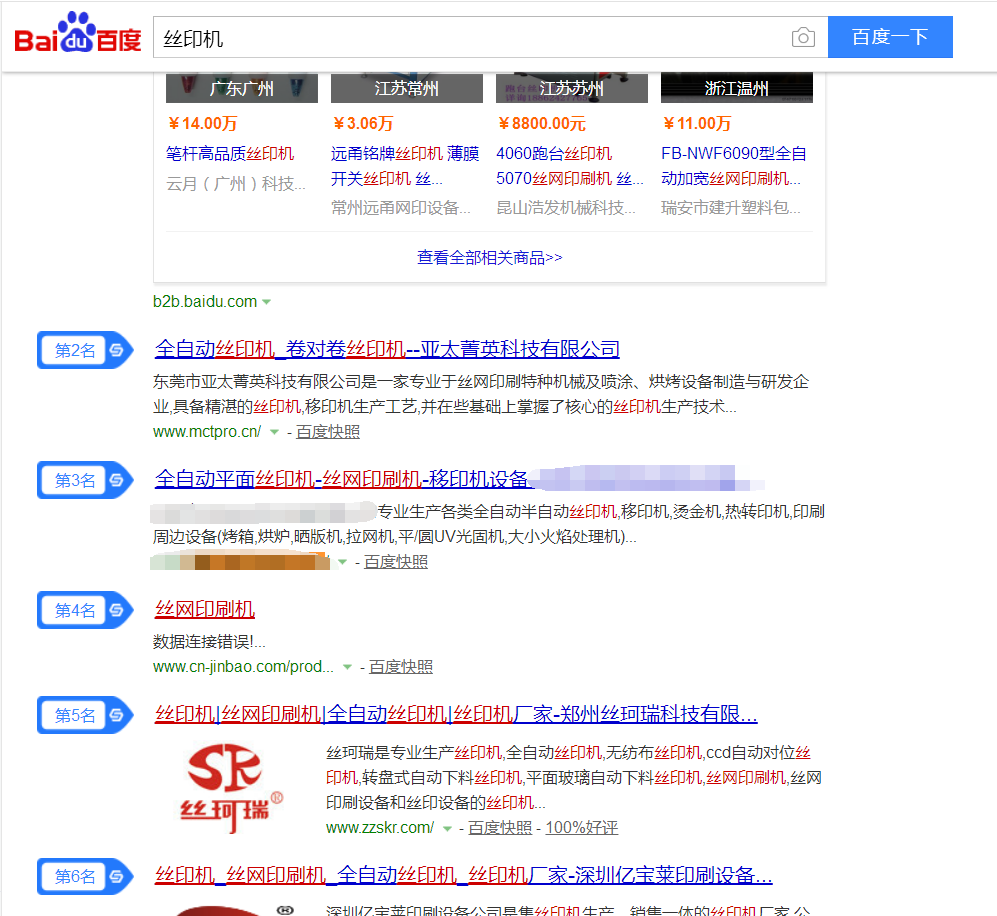Open 江苏常州 product thumbnail
Screen dimensions: 997x916
pyautogui.click(x=406, y=88)
